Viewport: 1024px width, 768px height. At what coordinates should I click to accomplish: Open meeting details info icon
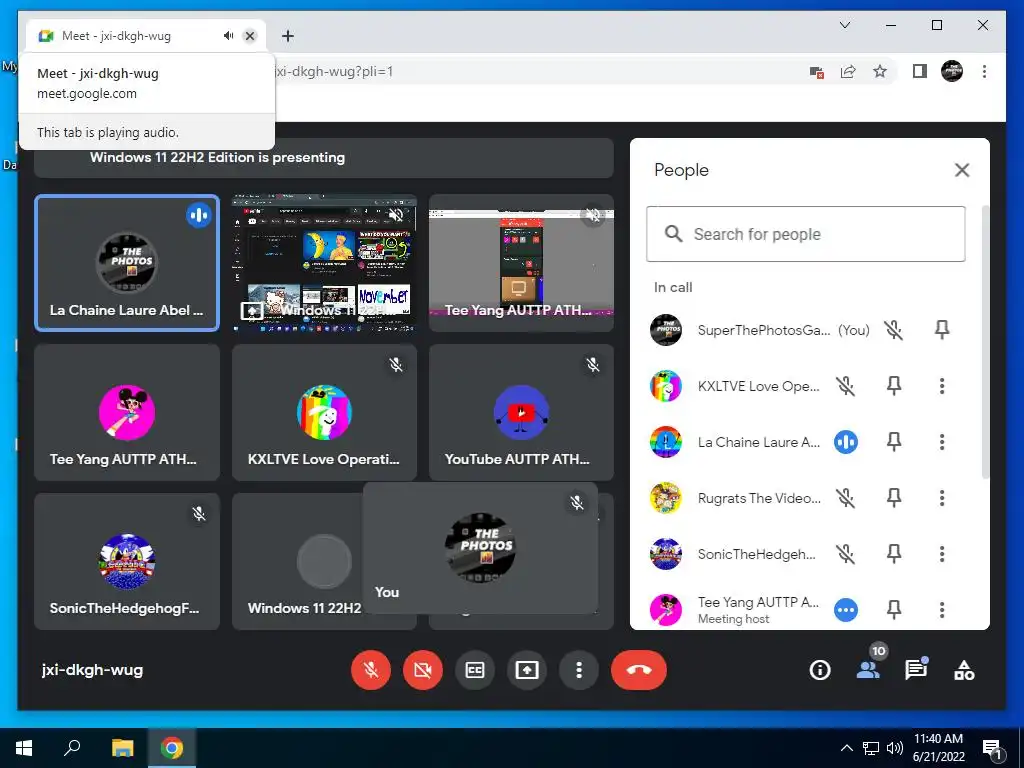pos(820,670)
